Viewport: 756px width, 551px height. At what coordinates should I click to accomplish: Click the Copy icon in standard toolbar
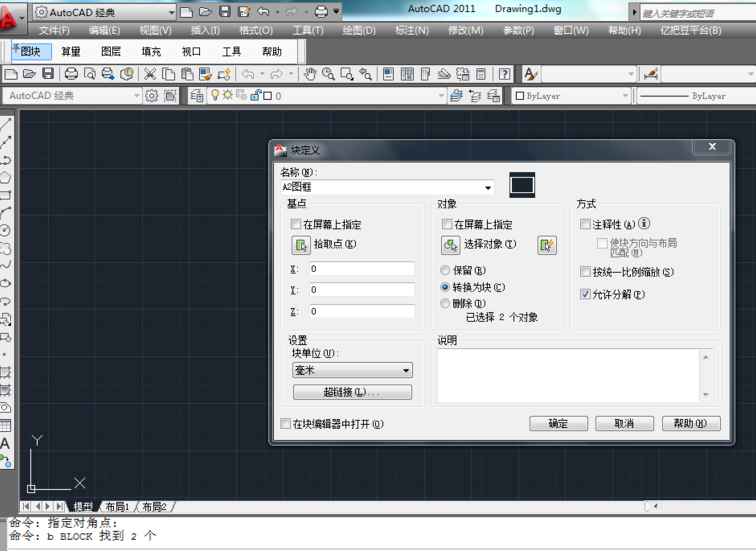pos(168,74)
